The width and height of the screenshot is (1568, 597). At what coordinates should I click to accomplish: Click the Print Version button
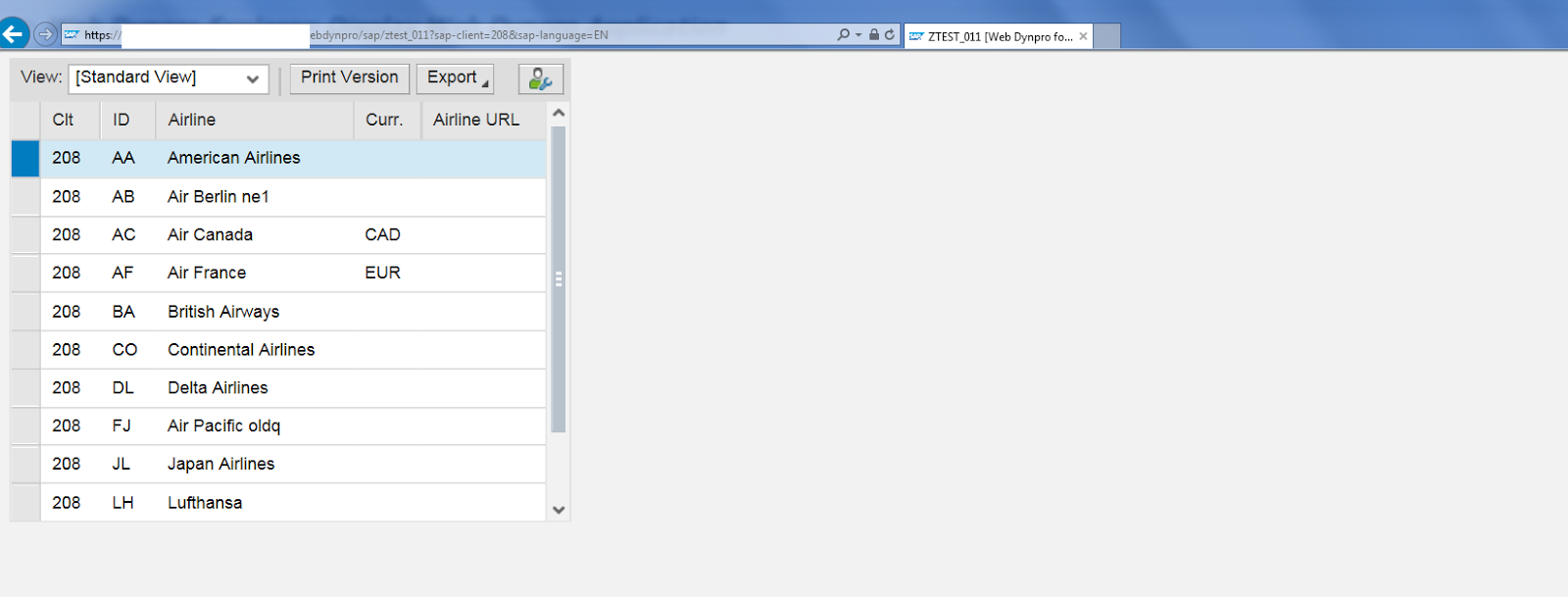(350, 78)
